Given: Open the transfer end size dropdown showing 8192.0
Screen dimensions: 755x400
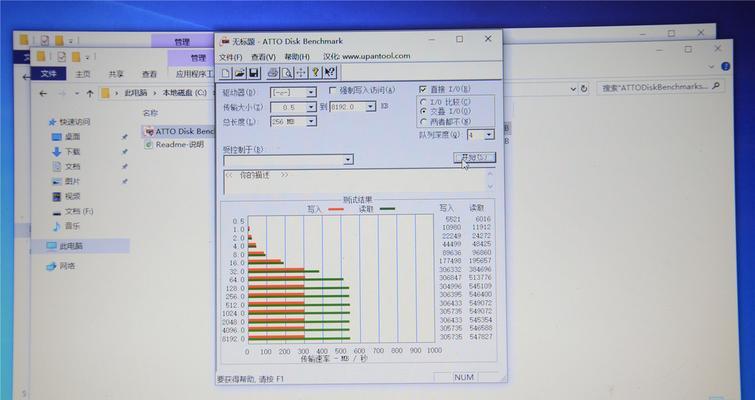Looking at the screenshot, I should click(370, 106).
